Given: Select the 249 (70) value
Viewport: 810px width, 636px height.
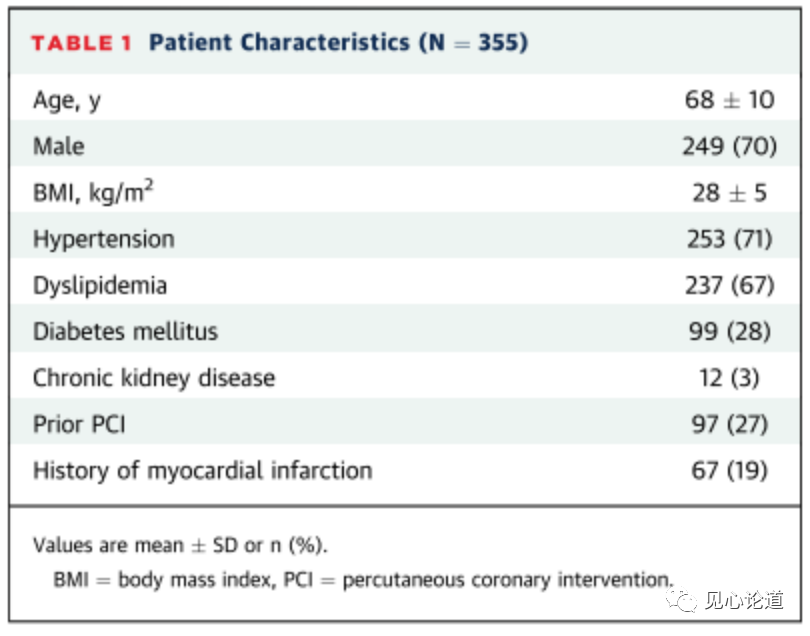Looking at the screenshot, I should [729, 146].
